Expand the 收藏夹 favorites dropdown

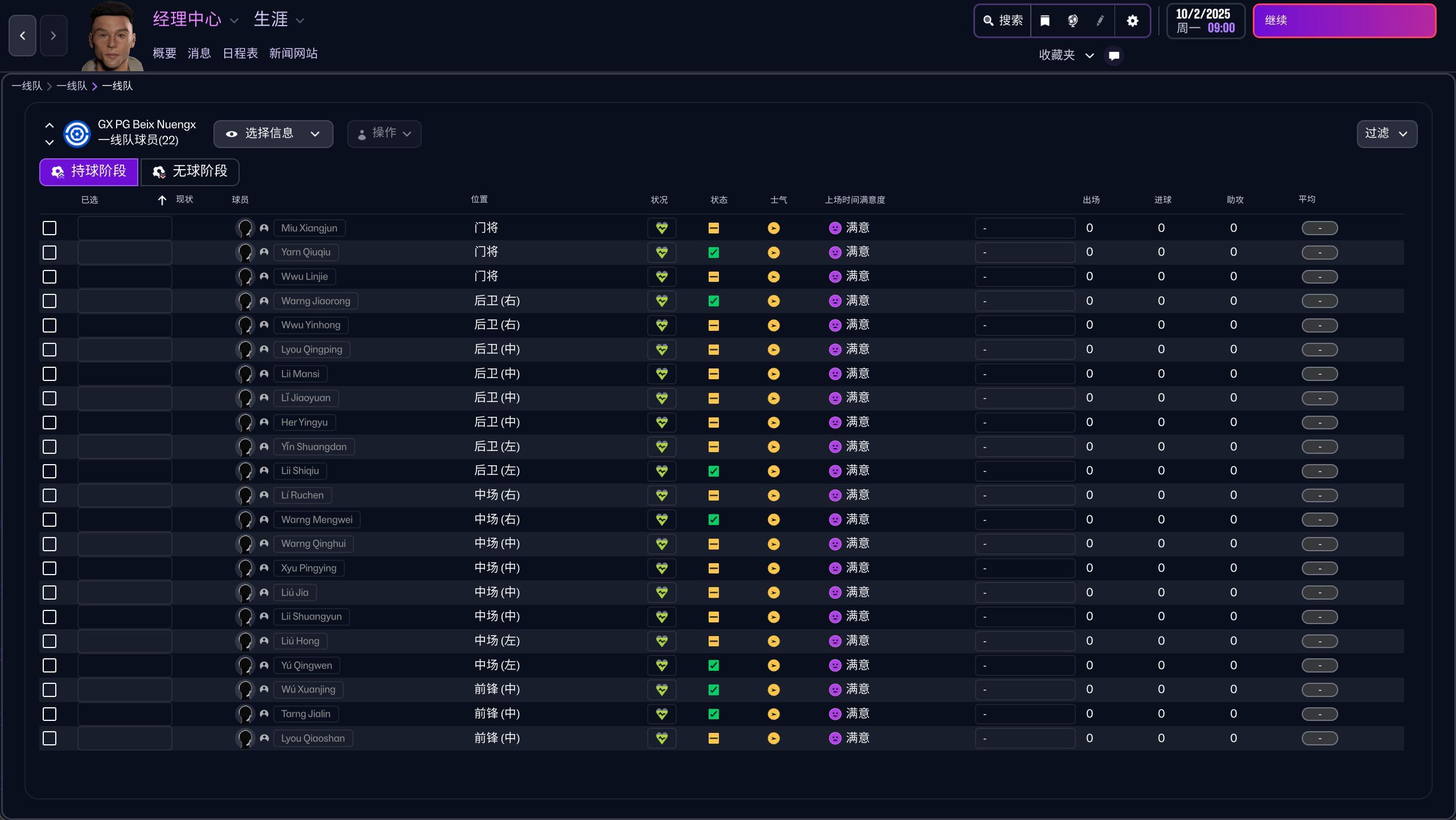point(1066,56)
